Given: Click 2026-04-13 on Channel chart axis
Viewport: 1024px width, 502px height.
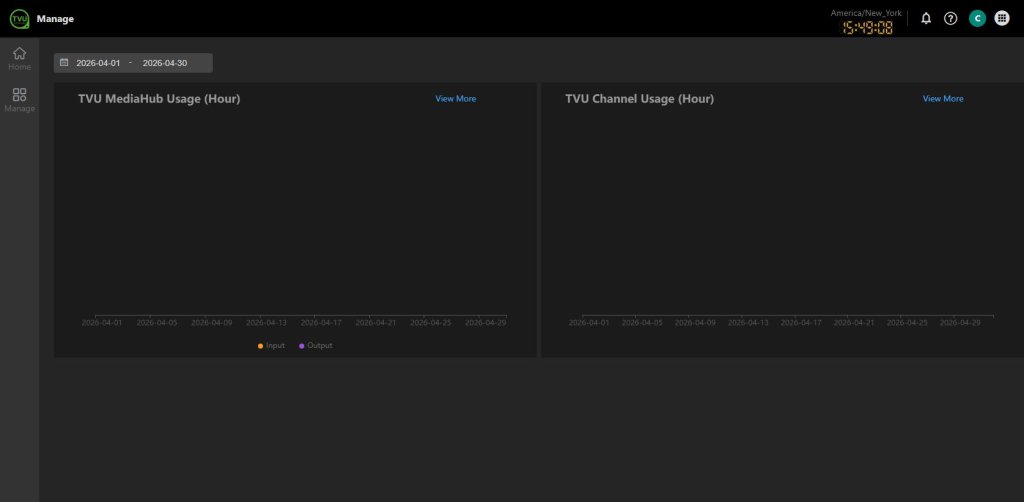Looking at the screenshot, I should (x=748, y=322).
